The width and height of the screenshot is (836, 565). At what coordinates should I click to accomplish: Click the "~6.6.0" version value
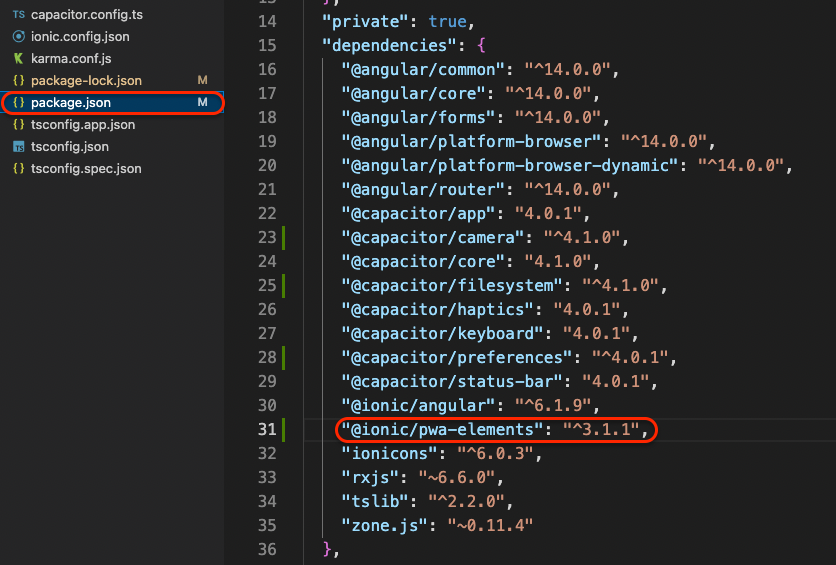pos(457,477)
